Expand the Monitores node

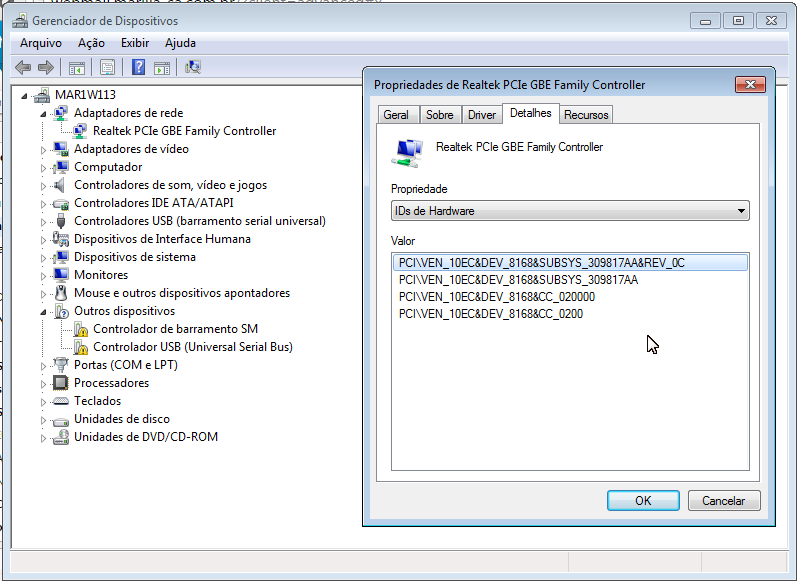coord(43,276)
